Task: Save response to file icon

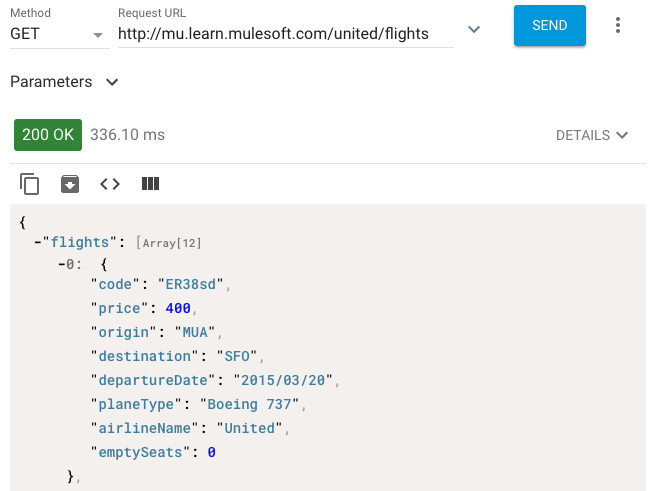Action: [x=70, y=184]
